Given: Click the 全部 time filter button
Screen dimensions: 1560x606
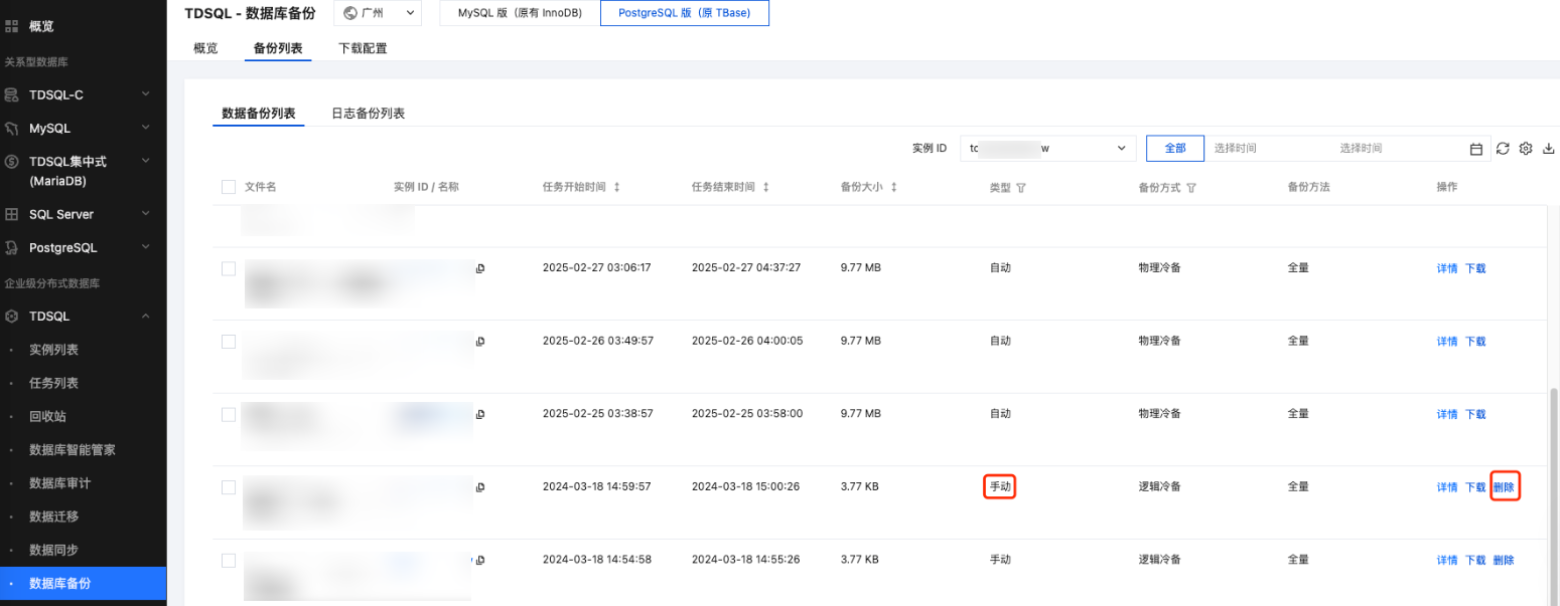Looking at the screenshot, I should (x=1175, y=148).
